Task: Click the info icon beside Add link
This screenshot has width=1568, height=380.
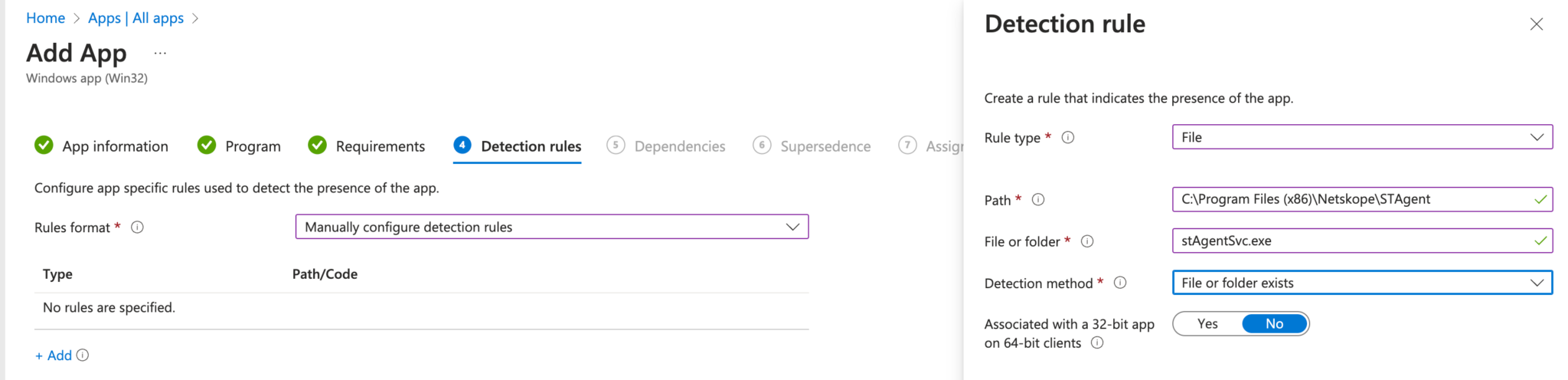Action: [83, 355]
